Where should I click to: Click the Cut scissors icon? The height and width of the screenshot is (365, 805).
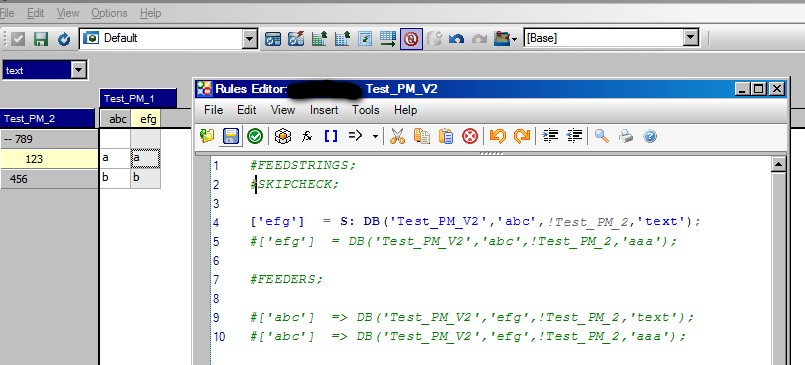[x=397, y=136]
